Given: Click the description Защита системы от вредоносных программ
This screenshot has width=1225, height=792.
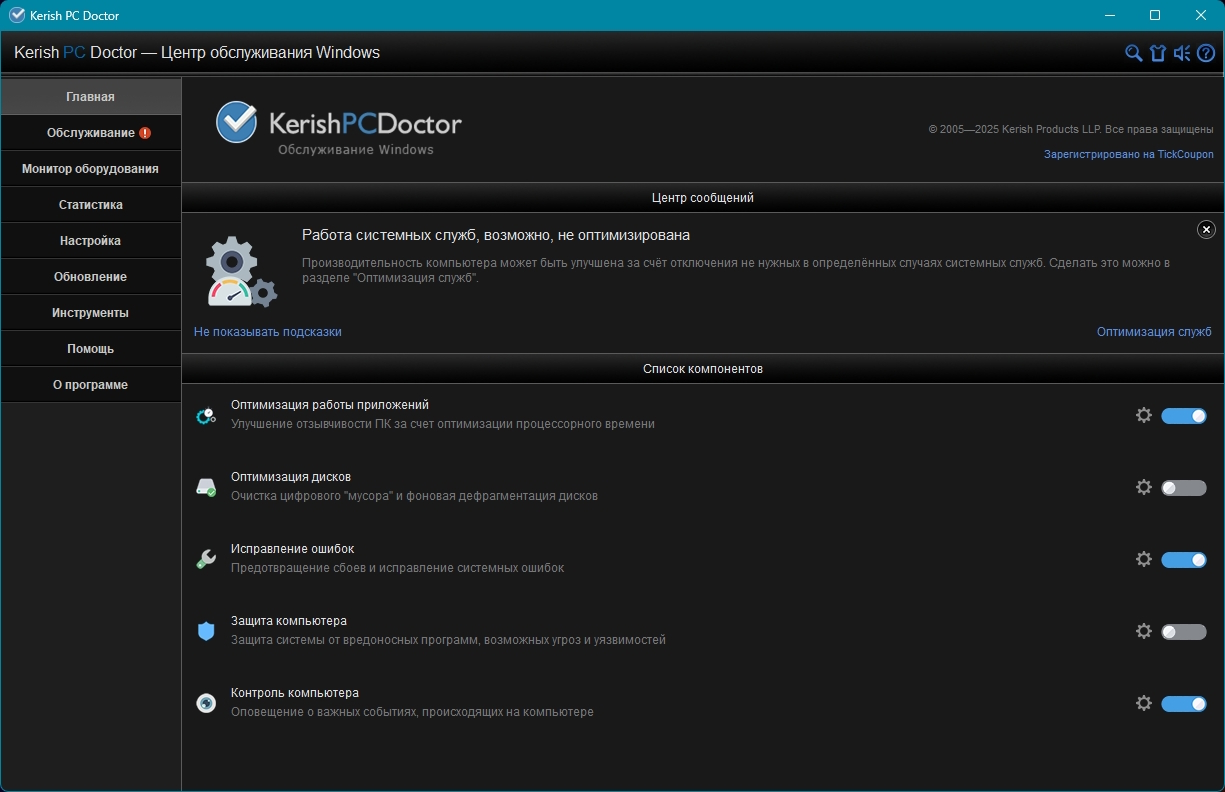Looking at the screenshot, I should [x=448, y=640].
